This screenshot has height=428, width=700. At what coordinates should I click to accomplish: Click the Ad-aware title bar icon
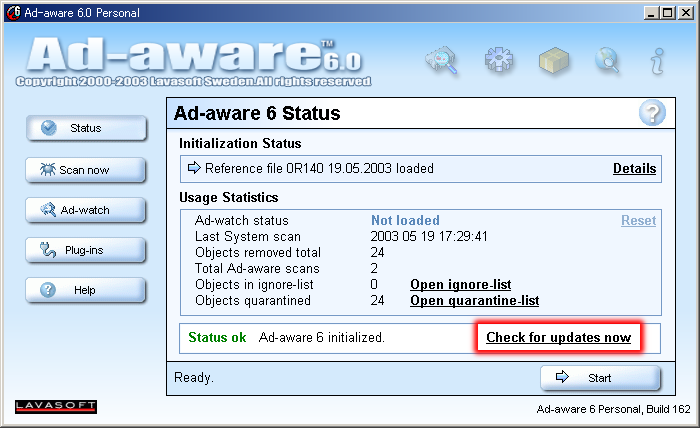tap(13, 12)
